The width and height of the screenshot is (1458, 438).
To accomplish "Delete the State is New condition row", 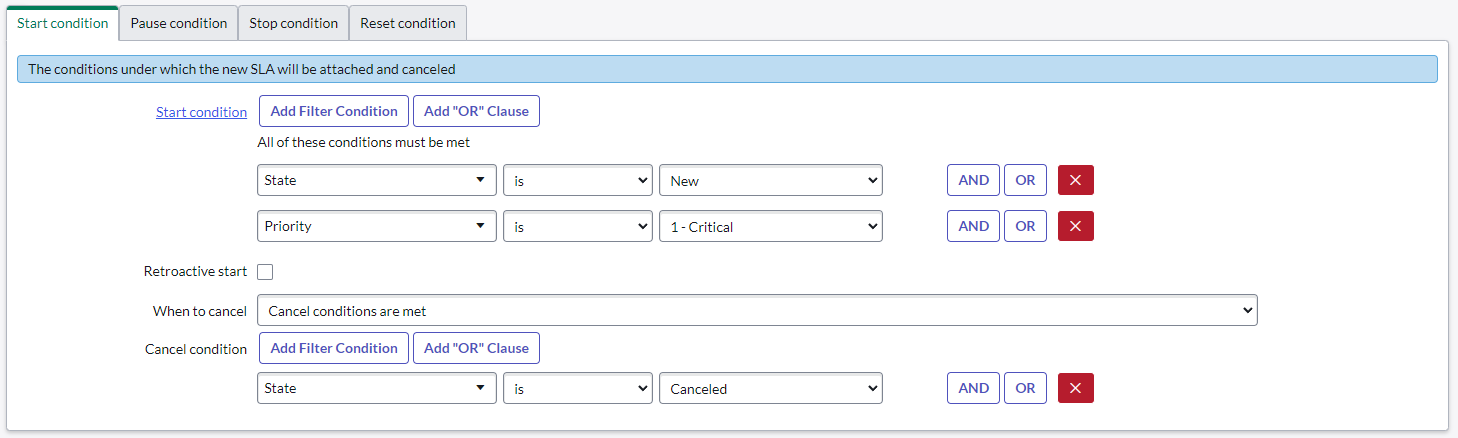I will [x=1075, y=181].
